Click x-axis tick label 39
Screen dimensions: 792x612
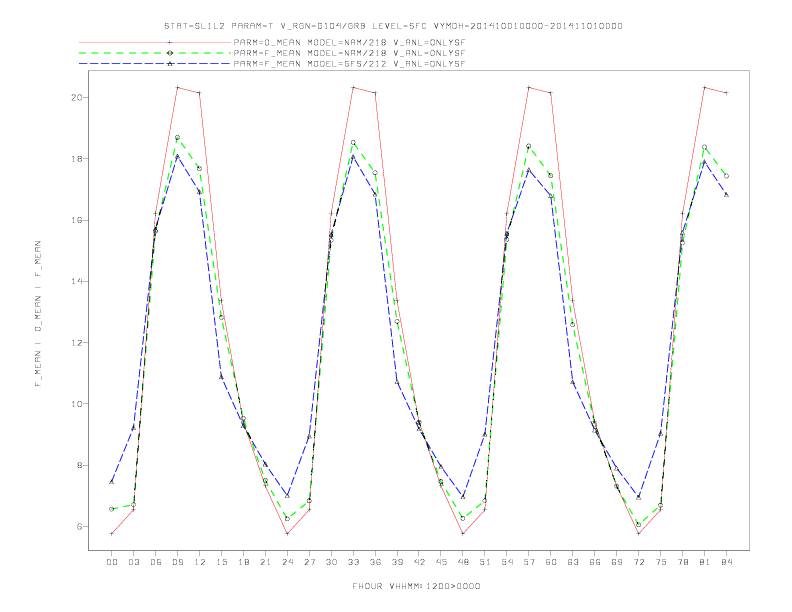tap(397, 562)
